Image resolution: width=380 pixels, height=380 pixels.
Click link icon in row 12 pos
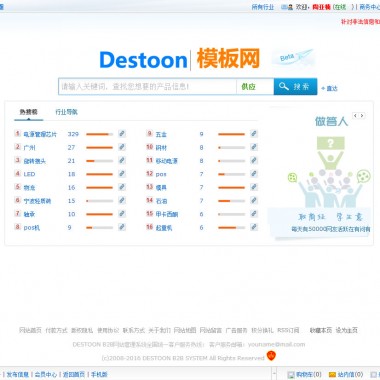coord(254,174)
